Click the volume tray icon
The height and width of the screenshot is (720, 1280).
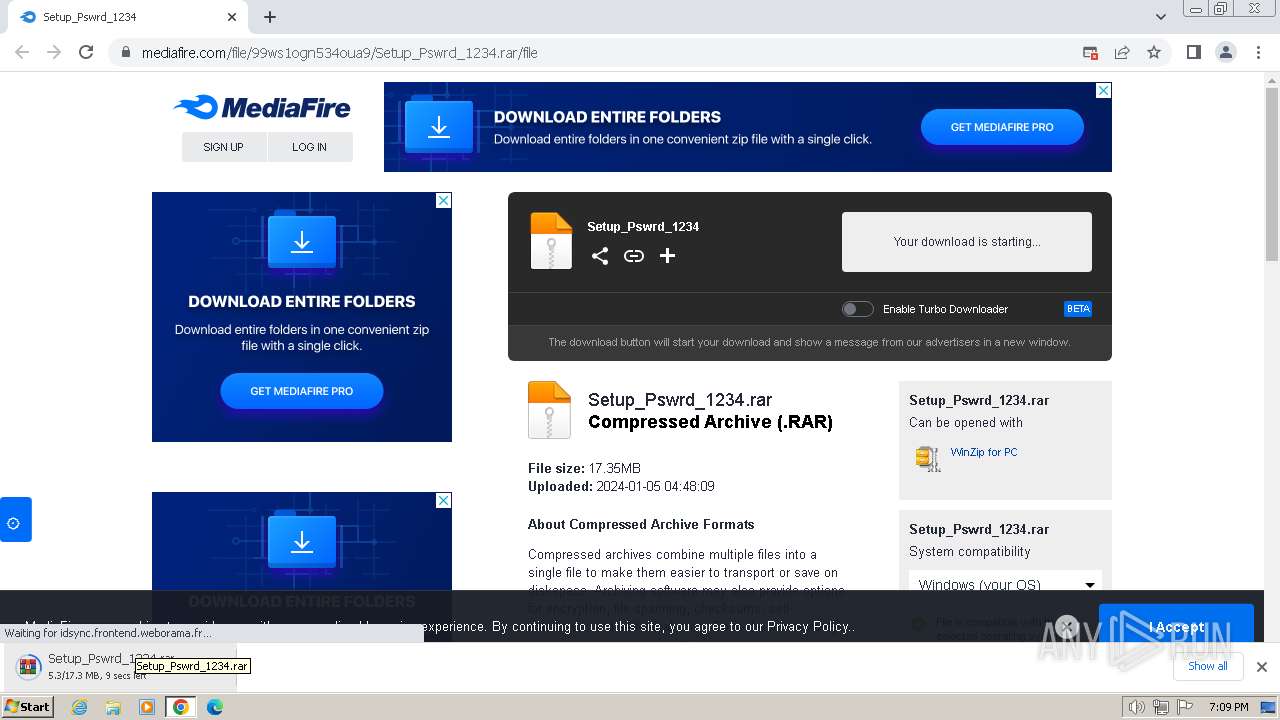[1136, 707]
